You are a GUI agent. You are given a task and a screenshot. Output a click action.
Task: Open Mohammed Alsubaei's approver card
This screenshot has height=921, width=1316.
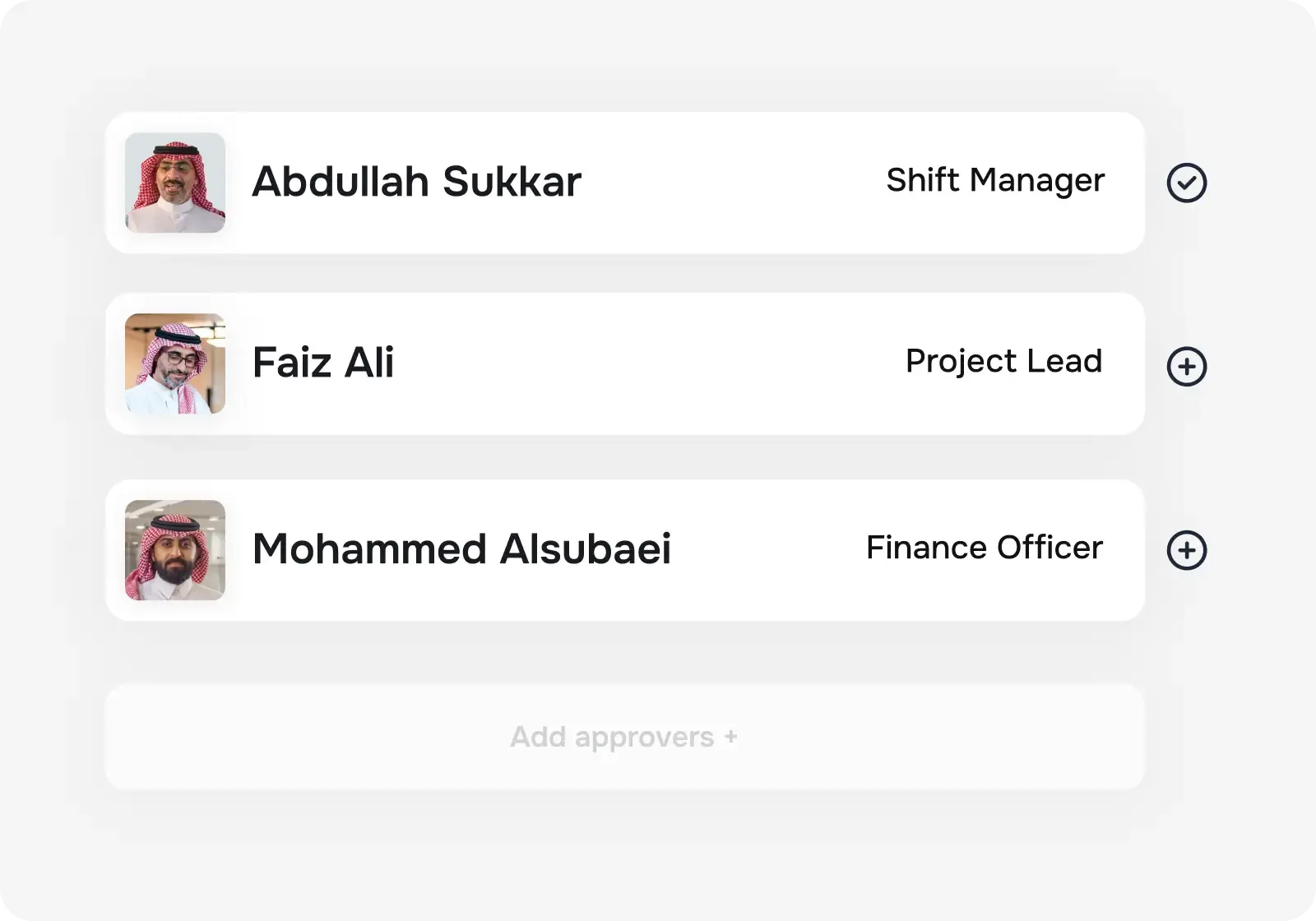pyautogui.click(x=625, y=549)
